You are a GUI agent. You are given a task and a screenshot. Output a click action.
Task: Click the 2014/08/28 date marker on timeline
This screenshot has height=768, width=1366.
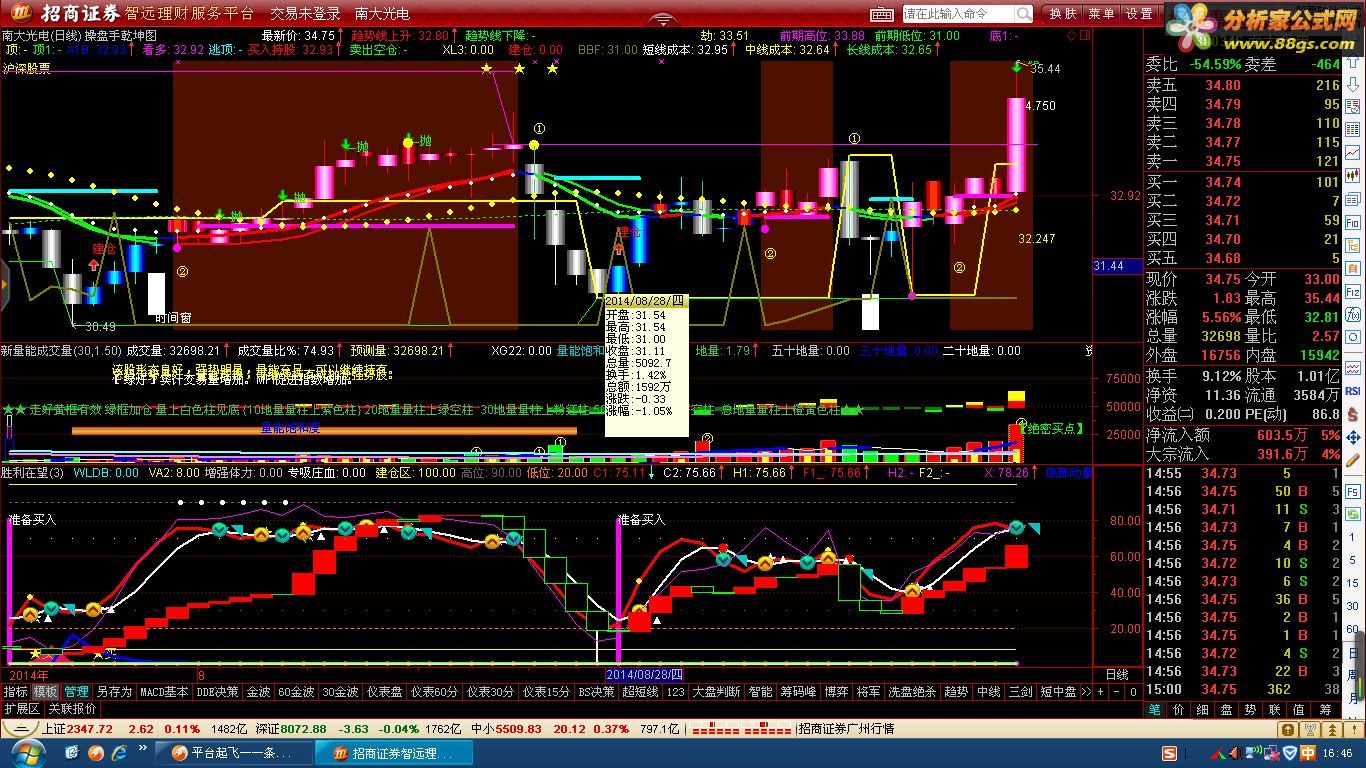click(645, 675)
